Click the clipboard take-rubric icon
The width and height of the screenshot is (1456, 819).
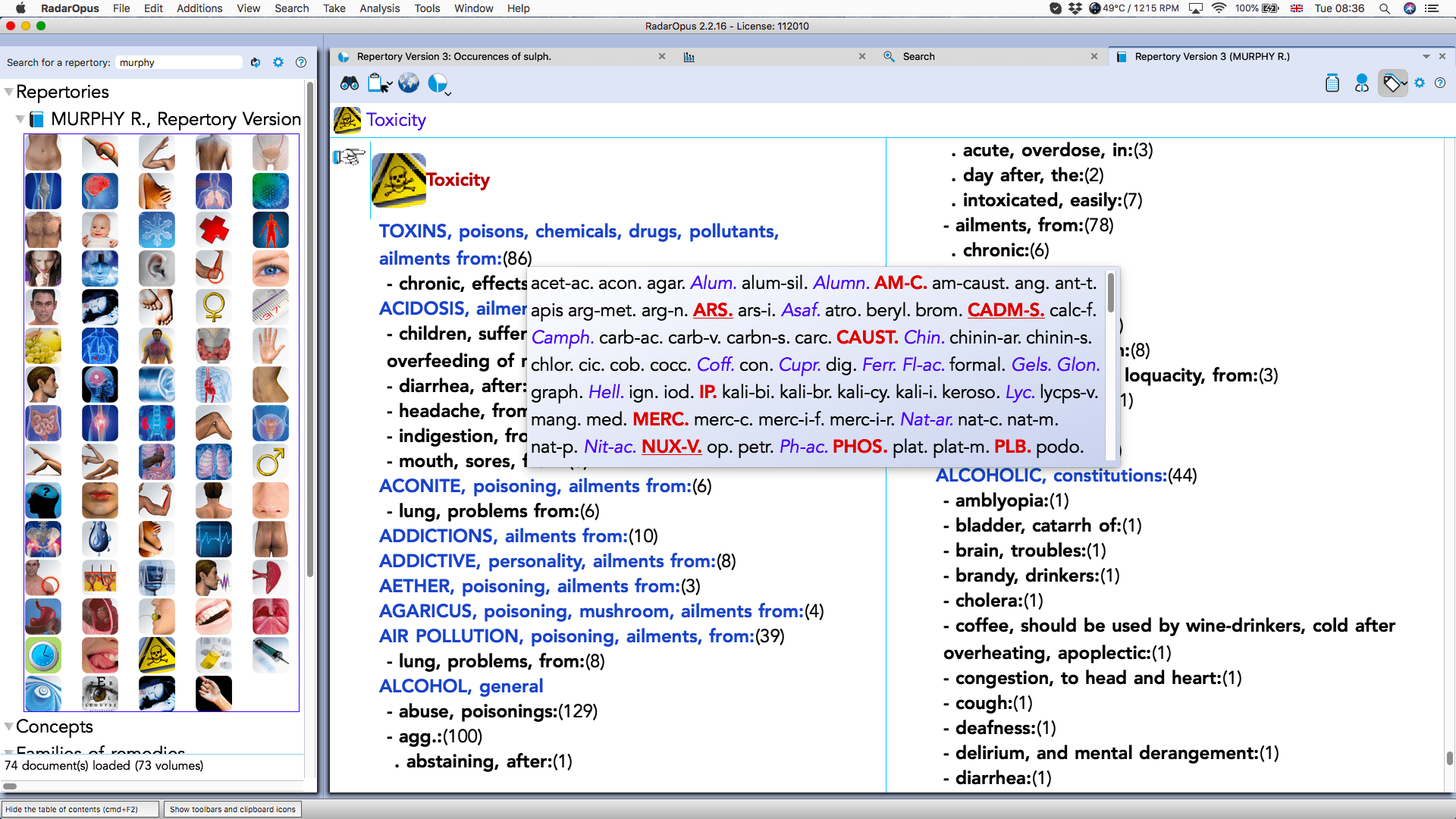pyautogui.click(x=377, y=83)
